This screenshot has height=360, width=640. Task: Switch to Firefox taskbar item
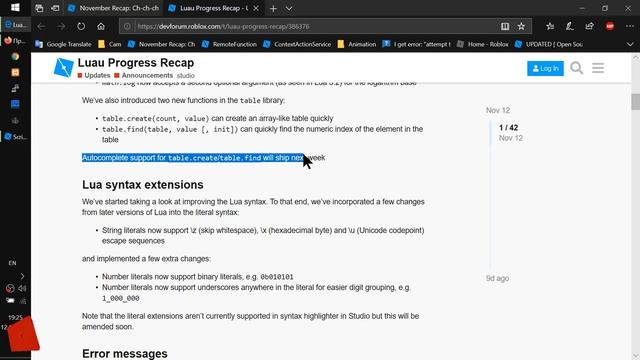(16, 40)
